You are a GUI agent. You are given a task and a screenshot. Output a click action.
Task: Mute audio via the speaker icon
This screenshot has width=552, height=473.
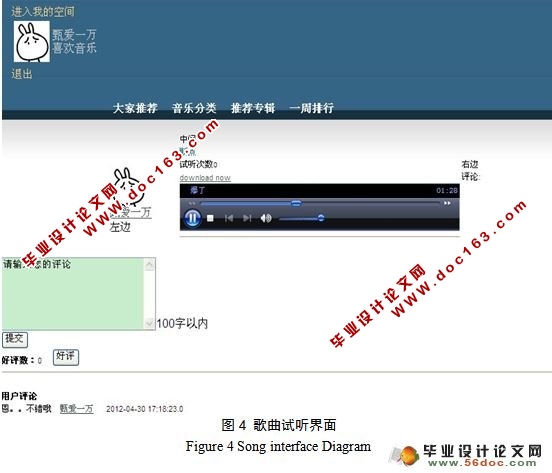coord(266,219)
